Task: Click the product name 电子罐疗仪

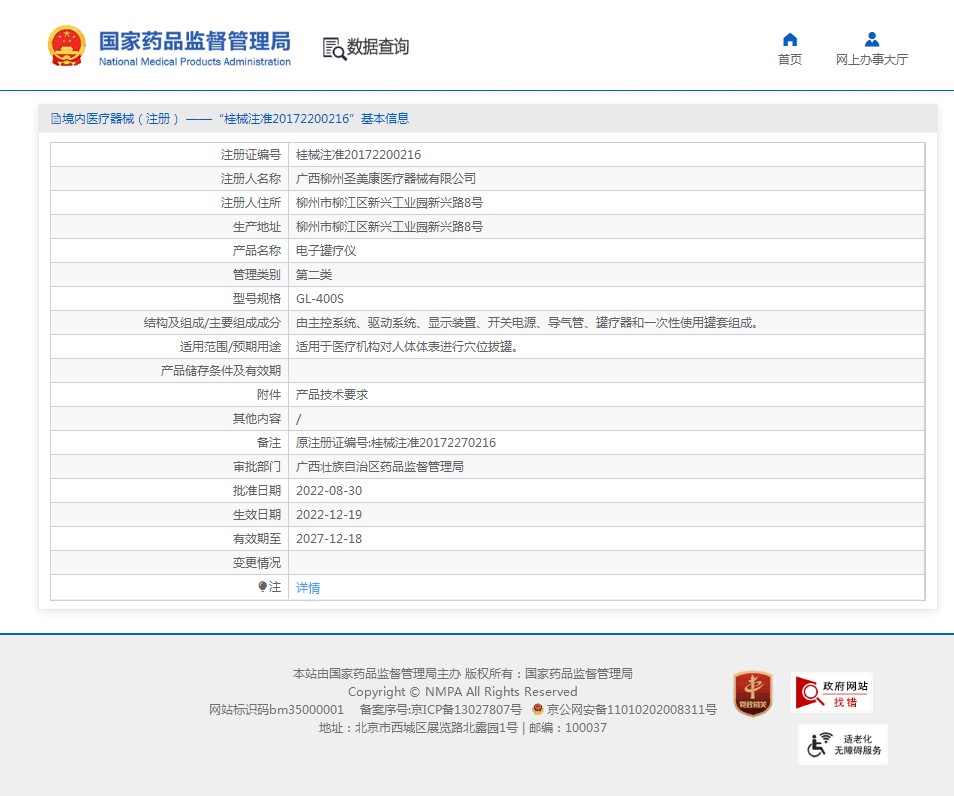Action: click(326, 251)
